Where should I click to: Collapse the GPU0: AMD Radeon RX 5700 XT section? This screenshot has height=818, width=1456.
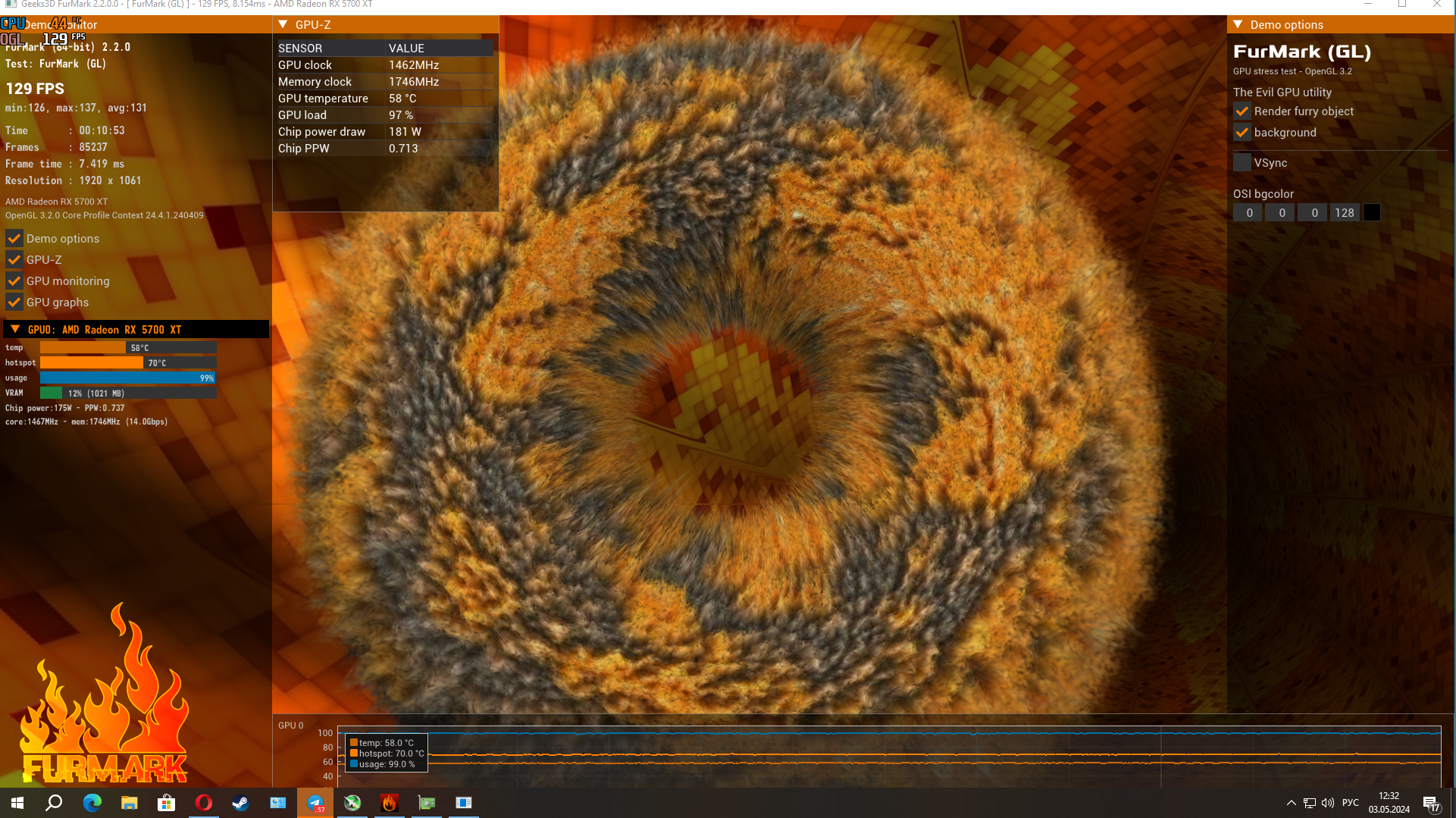15,329
